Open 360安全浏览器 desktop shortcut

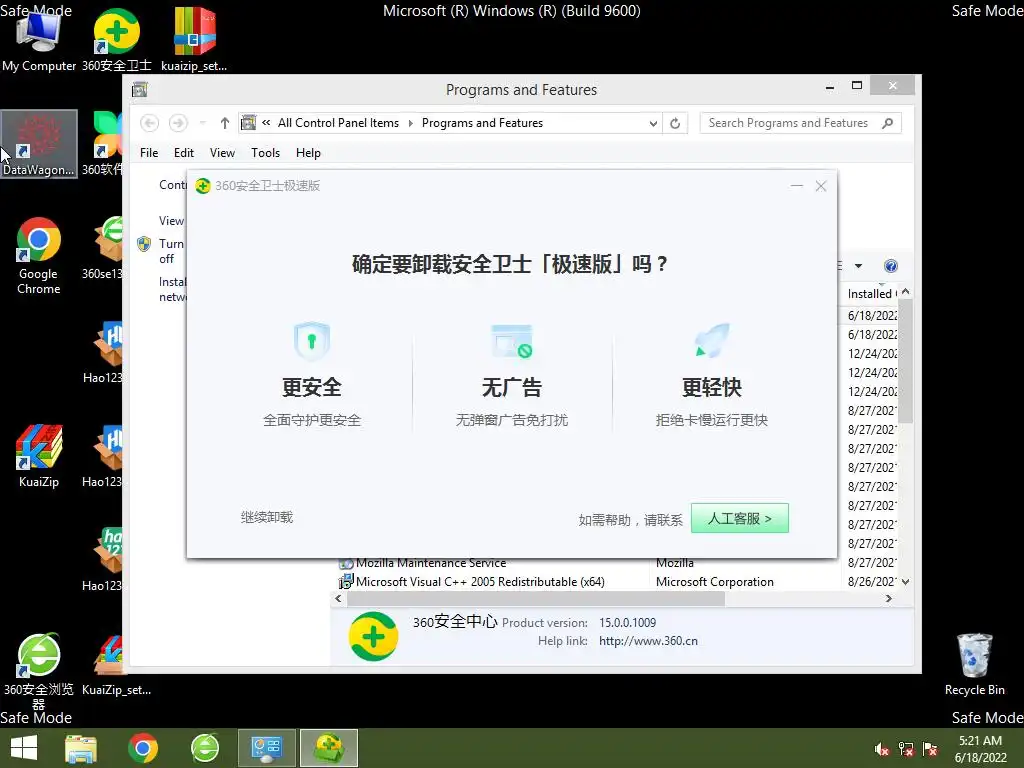coord(39,671)
